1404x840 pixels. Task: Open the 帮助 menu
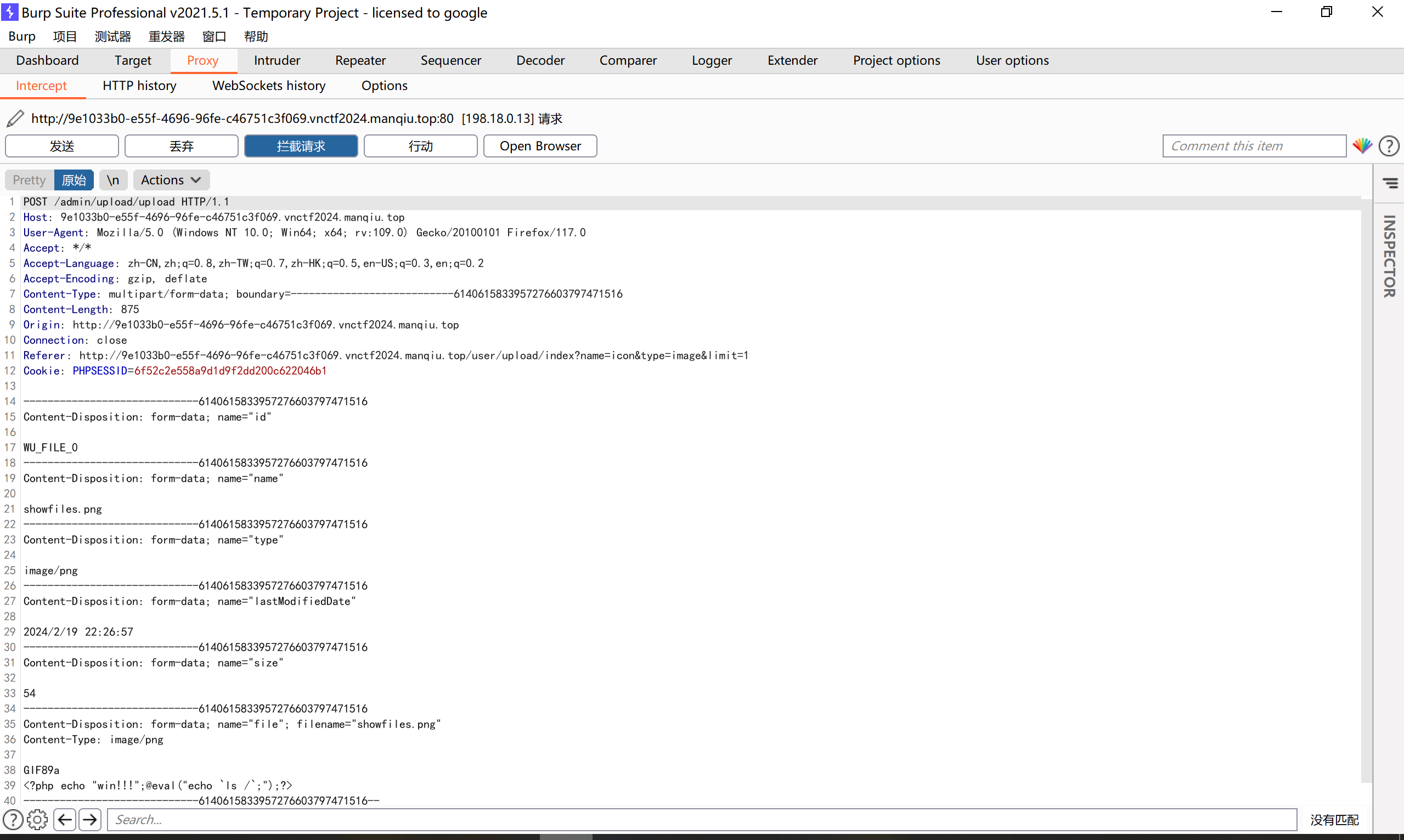[x=256, y=36]
